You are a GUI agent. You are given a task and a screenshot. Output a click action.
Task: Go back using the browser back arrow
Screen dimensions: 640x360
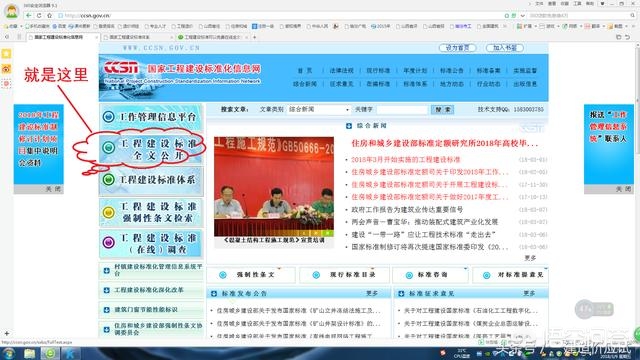(x=28, y=16)
